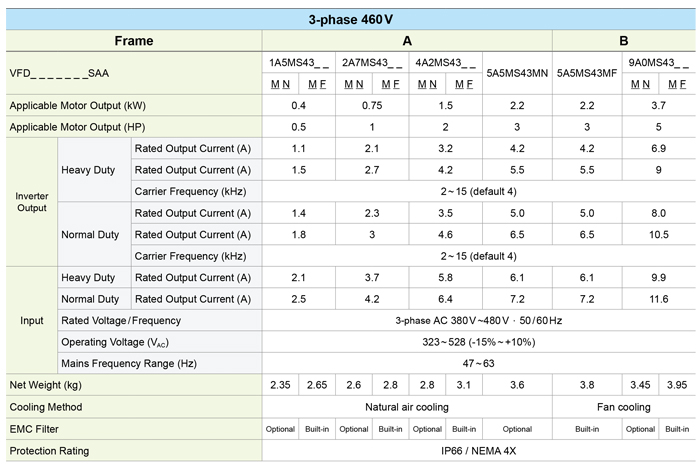
Task: Select model 5A5MS43MF cell
Action: click(587, 73)
